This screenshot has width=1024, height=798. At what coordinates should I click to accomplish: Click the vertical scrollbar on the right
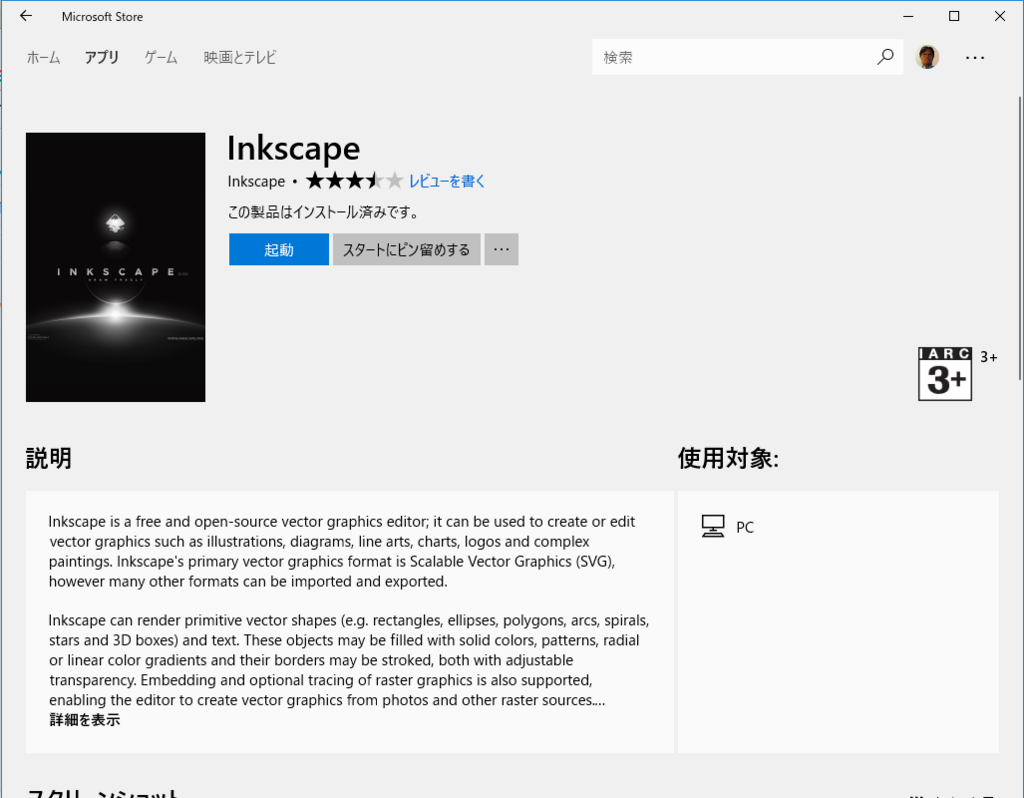(x=1020, y=238)
